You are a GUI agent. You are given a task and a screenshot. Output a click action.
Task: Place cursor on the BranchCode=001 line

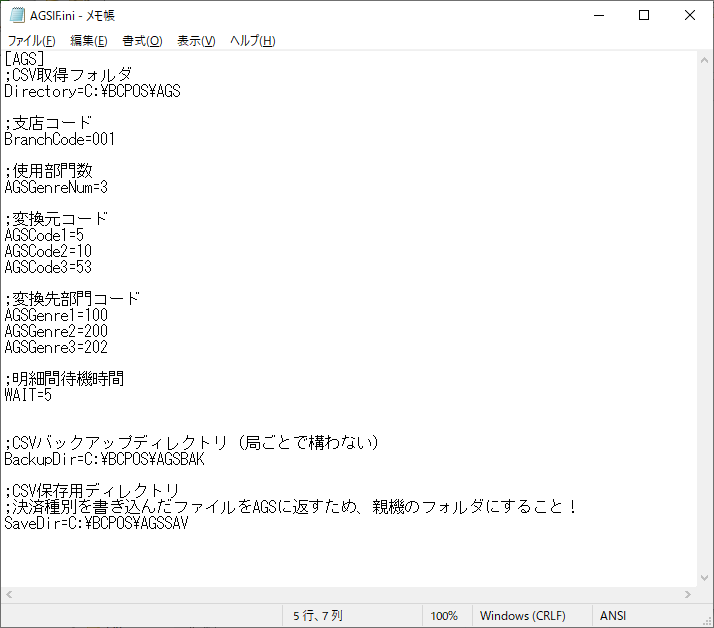coord(60,139)
